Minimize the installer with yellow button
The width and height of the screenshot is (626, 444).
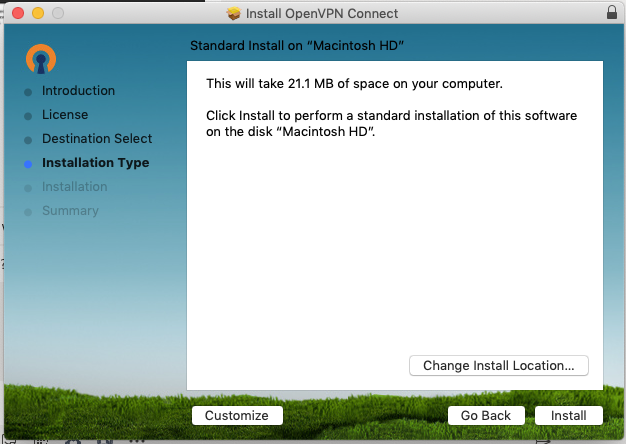tap(38, 13)
